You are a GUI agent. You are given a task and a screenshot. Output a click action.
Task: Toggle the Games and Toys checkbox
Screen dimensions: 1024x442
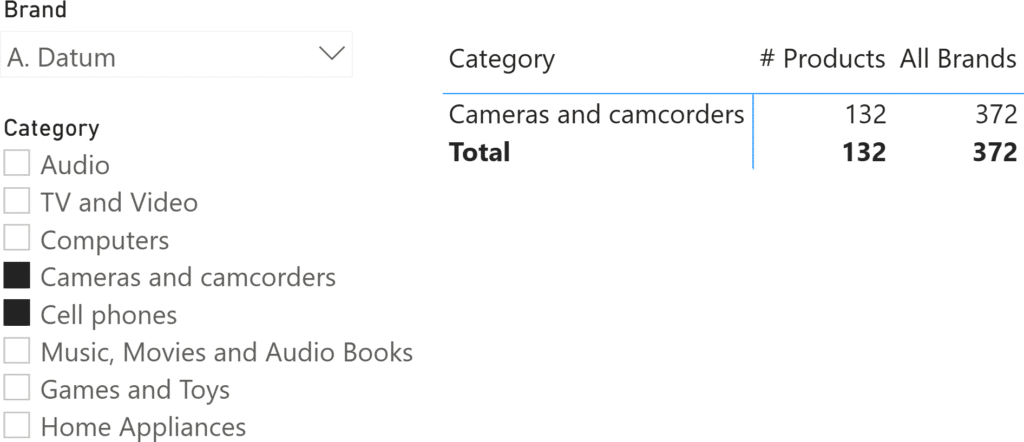coord(17,389)
